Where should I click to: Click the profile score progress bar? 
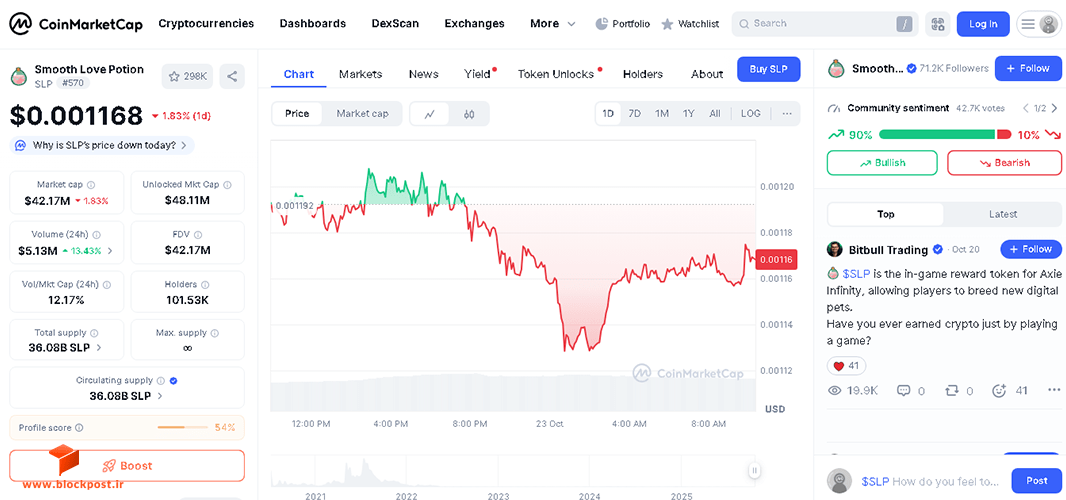tap(182, 427)
